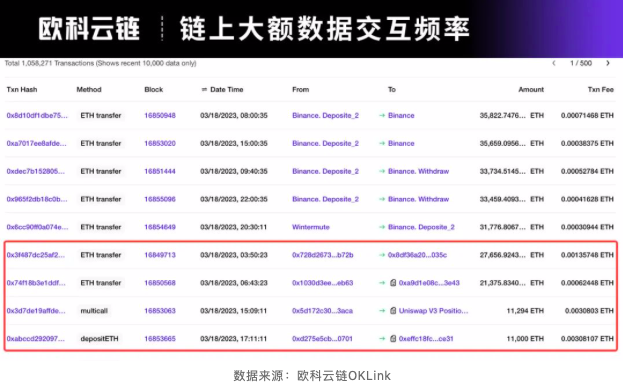Open recipient address 0x8df36a20...035c
623x388 pixels.
pyautogui.click(x=417, y=255)
